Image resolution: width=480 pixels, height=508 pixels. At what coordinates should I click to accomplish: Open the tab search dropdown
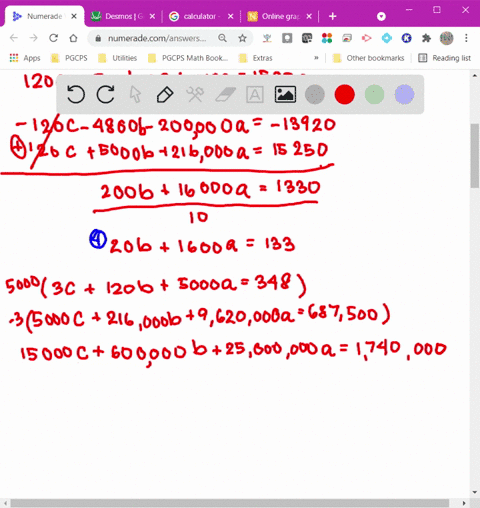pyautogui.click(x=381, y=16)
